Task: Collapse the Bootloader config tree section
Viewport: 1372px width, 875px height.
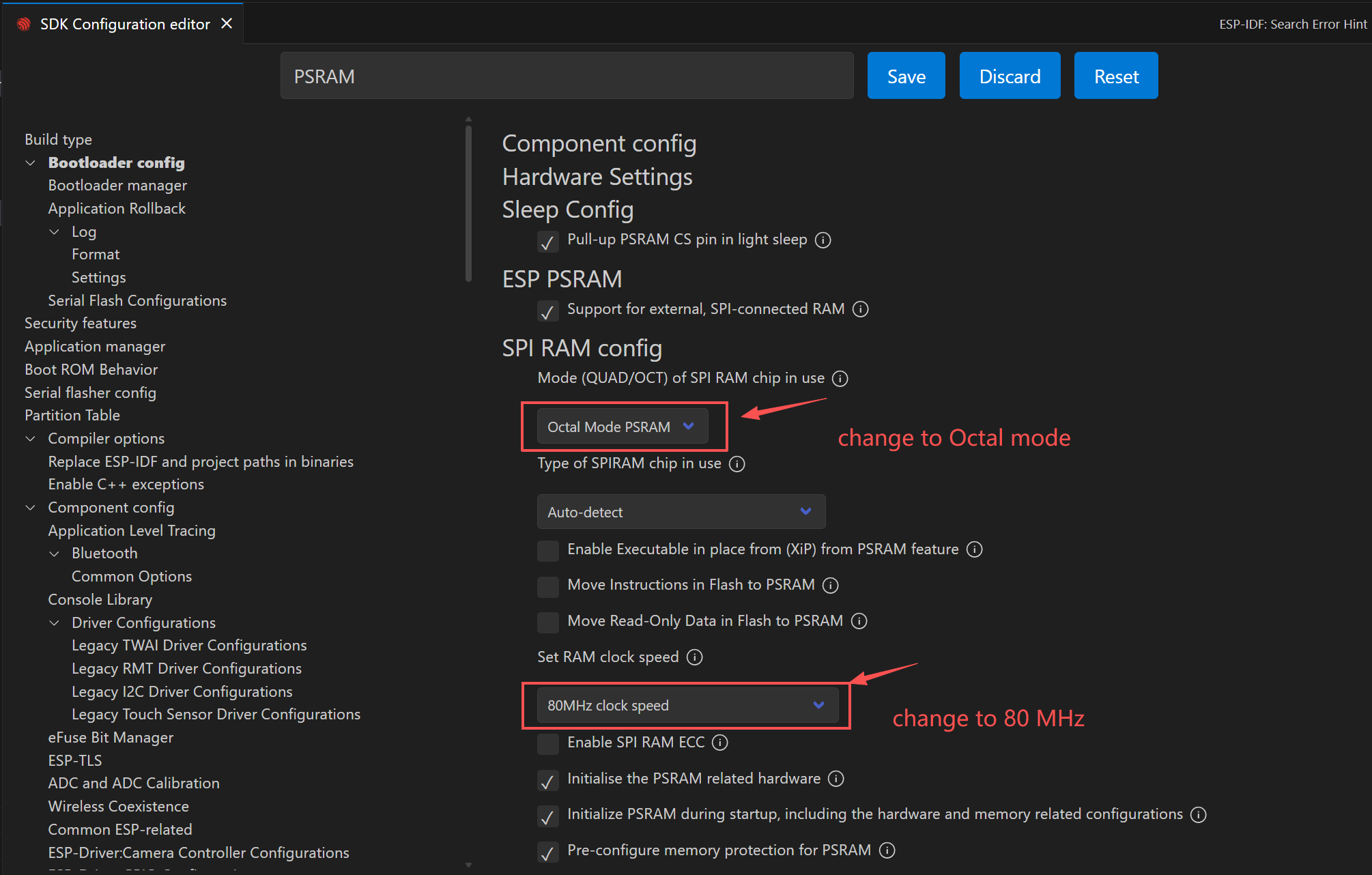Action: [x=31, y=163]
